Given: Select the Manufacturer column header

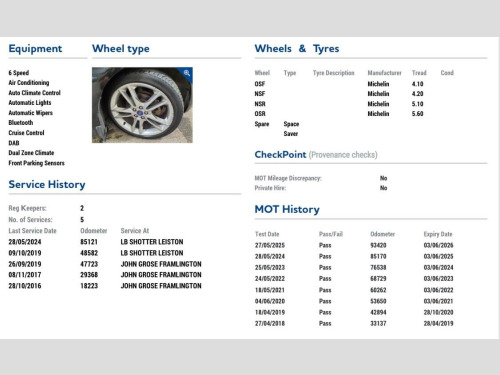Looking at the screenshot, I should 384,73.
